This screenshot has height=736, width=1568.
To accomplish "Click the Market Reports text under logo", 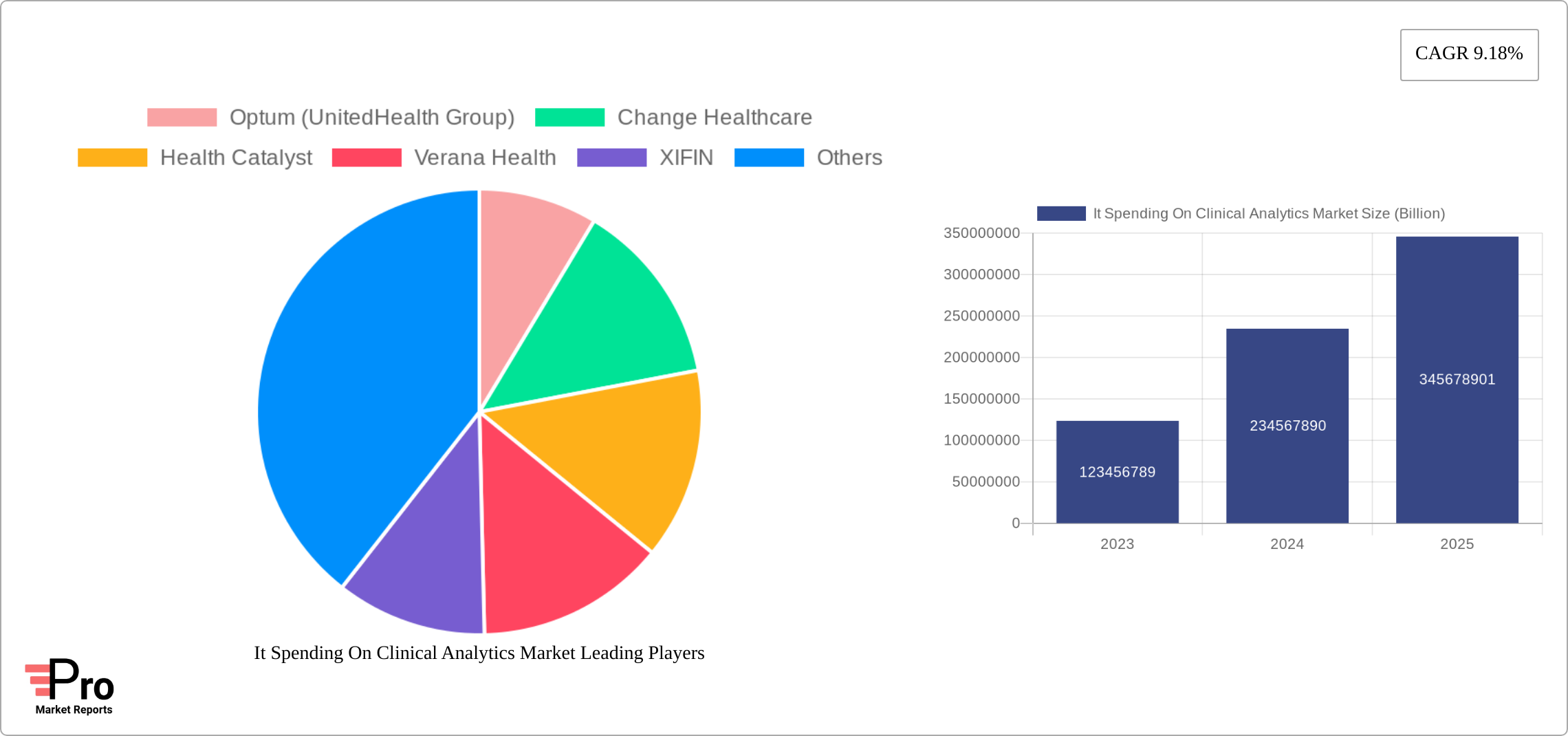I will [x=74, y=710].
